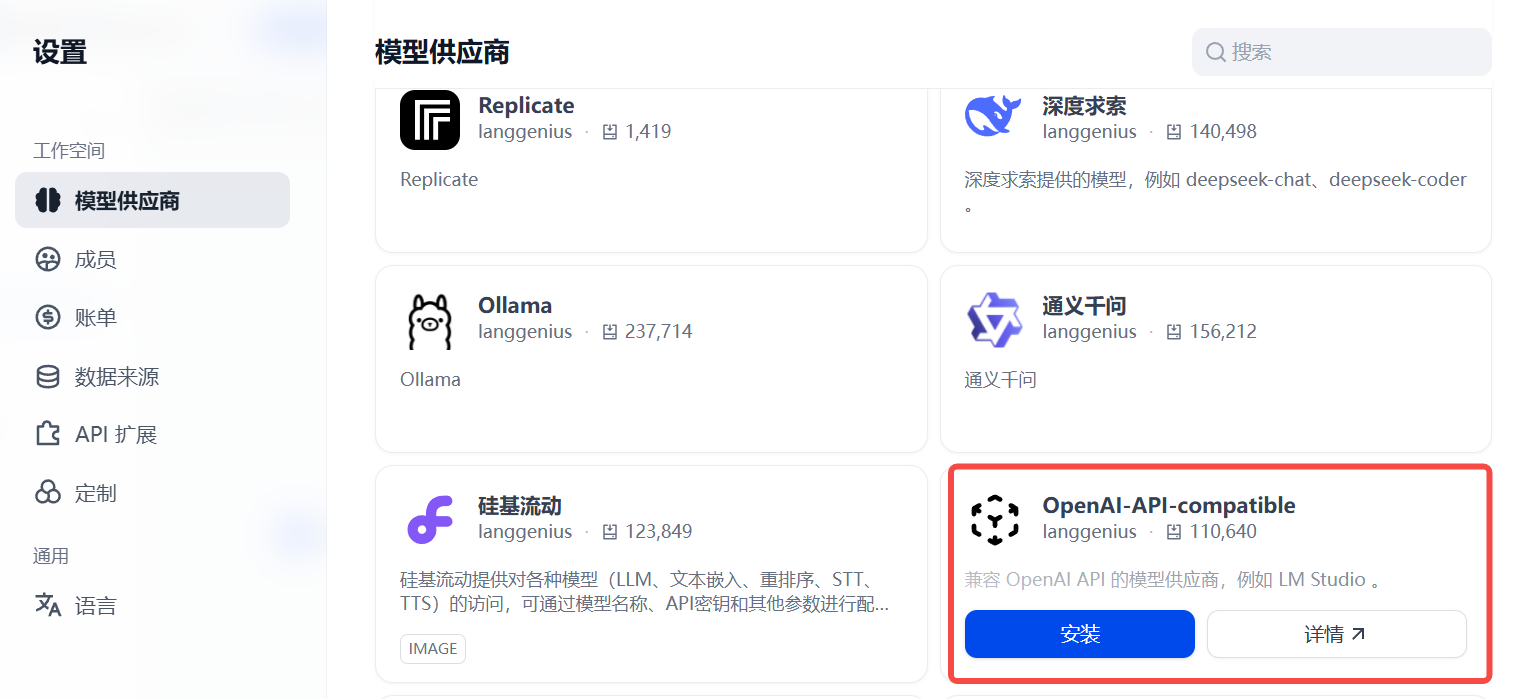Click the Ollama llama logo icon
Image resolution: width=1518 pixels, height=699 pixels.
coord(430,321)
